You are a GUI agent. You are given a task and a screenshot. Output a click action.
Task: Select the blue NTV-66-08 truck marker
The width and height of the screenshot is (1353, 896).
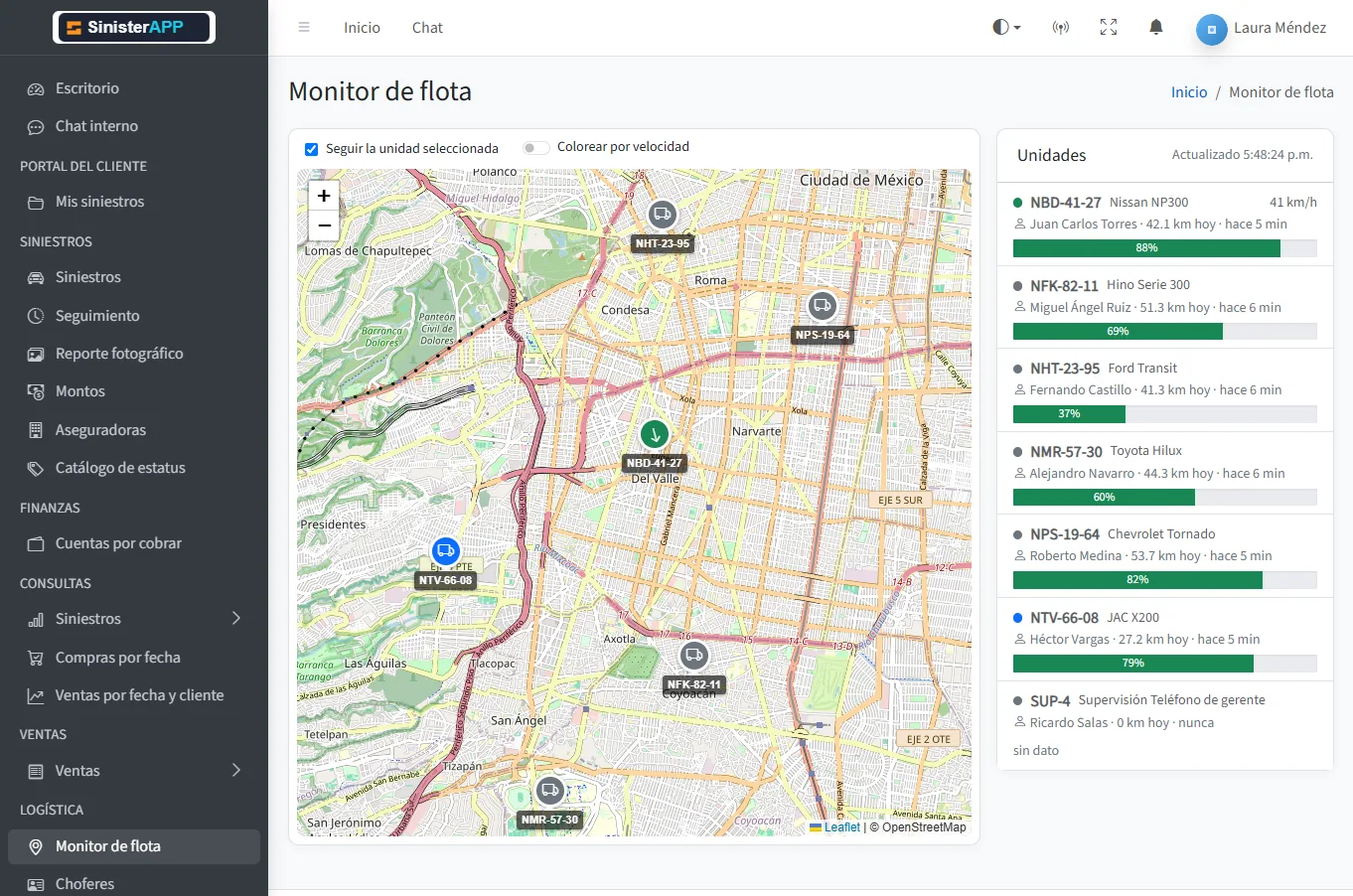[x=446, y=550]
